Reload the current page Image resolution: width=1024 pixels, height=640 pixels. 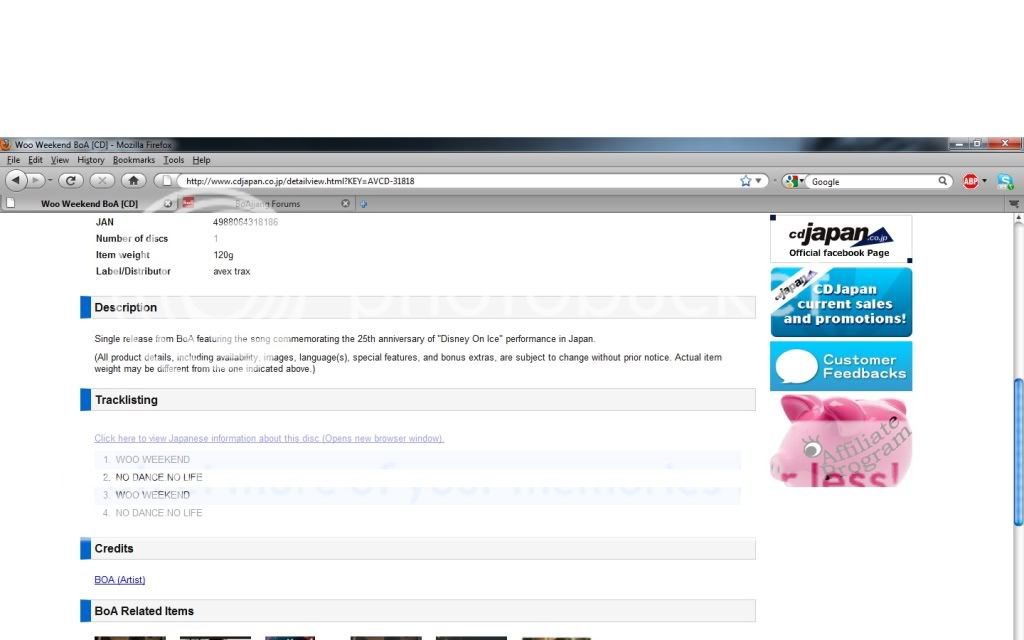point(71,180)
